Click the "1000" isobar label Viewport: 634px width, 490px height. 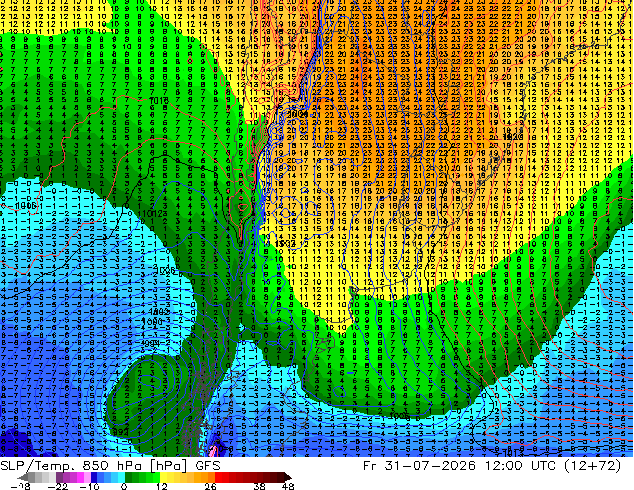152,322
